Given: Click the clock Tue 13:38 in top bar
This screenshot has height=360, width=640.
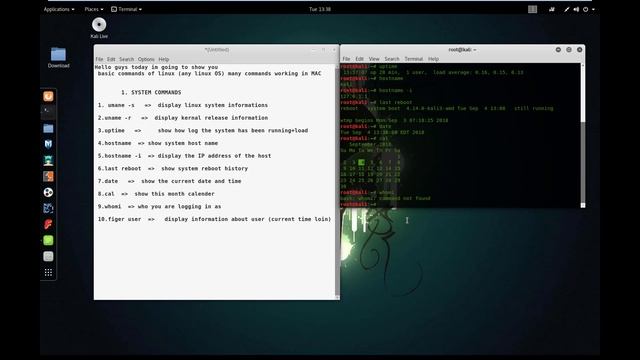Looking at the screenshot, I should click(x=320, y=9).
